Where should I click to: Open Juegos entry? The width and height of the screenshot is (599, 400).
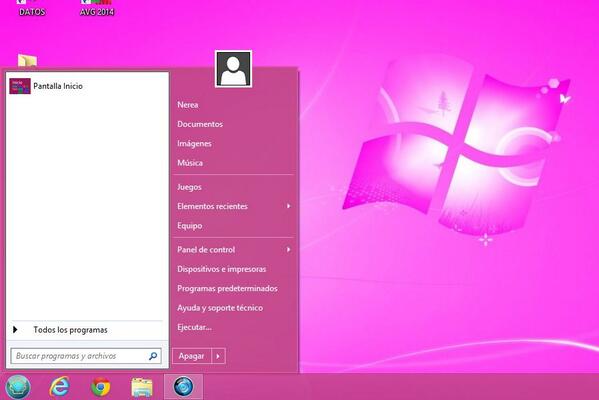coord(189,187)
